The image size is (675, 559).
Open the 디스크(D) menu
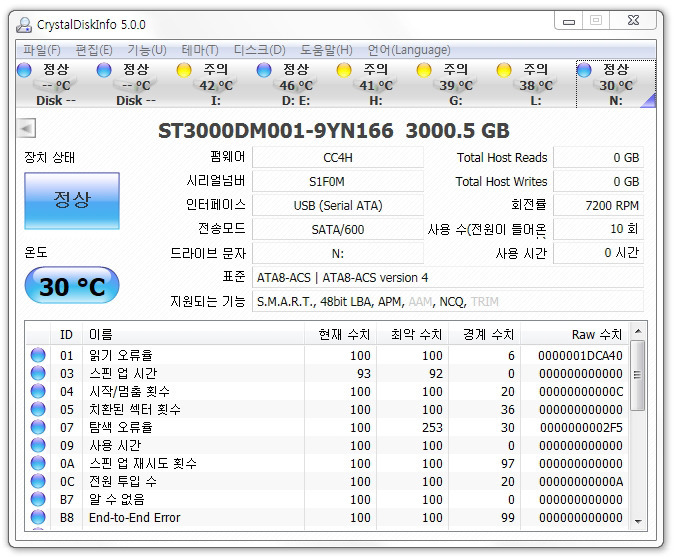coord(260,50)
